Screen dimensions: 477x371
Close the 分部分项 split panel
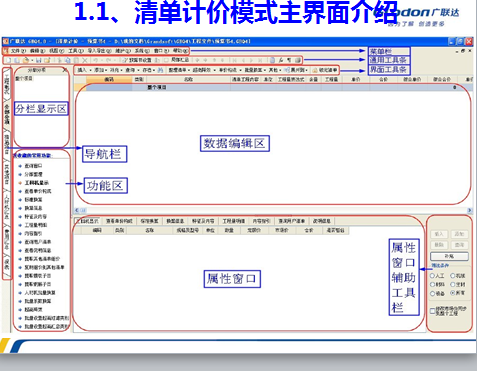65,70
